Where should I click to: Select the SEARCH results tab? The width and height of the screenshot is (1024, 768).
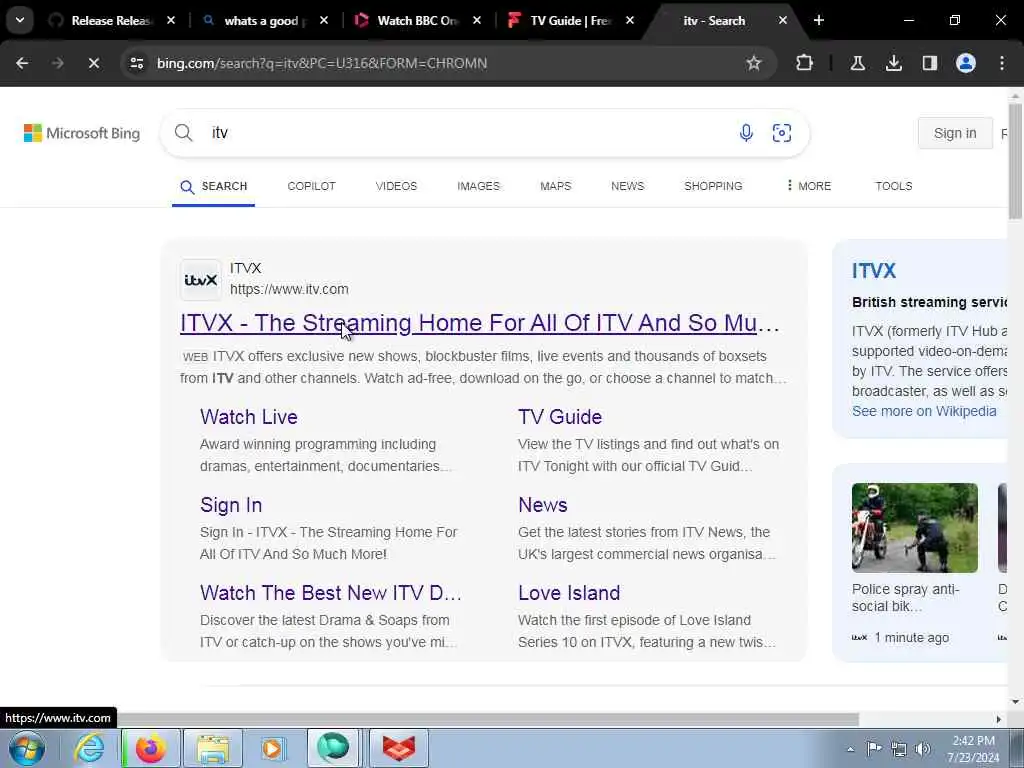point(214,187)
